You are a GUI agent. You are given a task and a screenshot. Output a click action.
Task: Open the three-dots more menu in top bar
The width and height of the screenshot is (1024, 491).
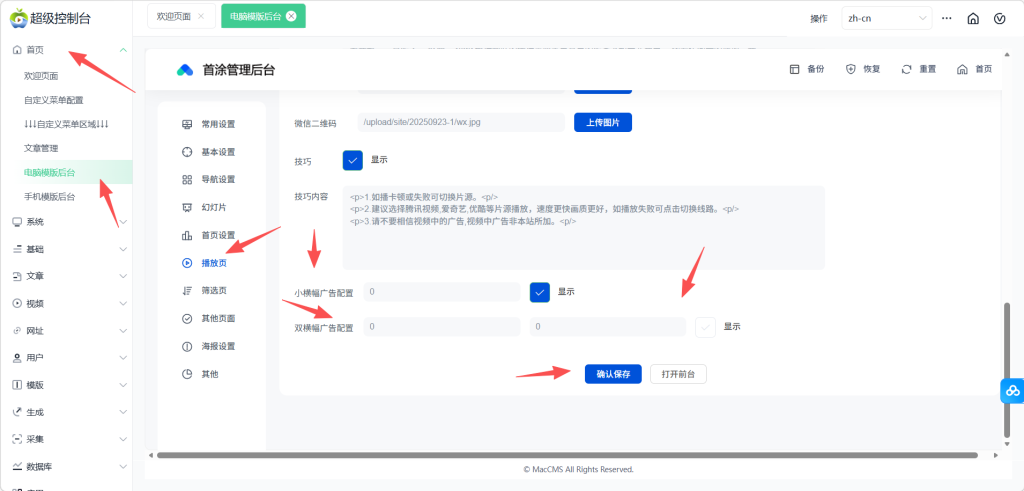946,18
